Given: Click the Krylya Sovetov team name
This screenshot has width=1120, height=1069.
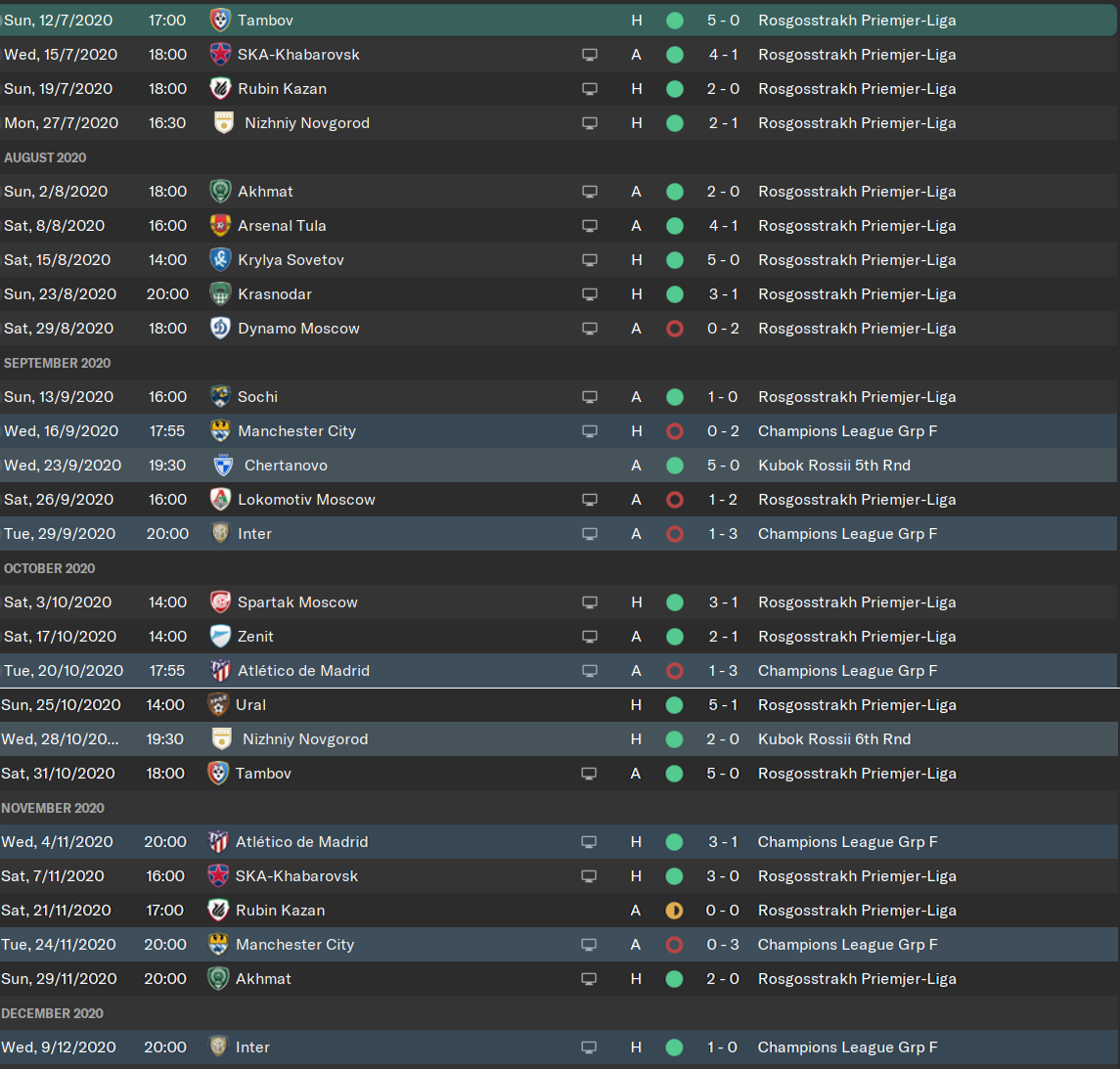Looking at the screenshot, I should tap(291, 260).
